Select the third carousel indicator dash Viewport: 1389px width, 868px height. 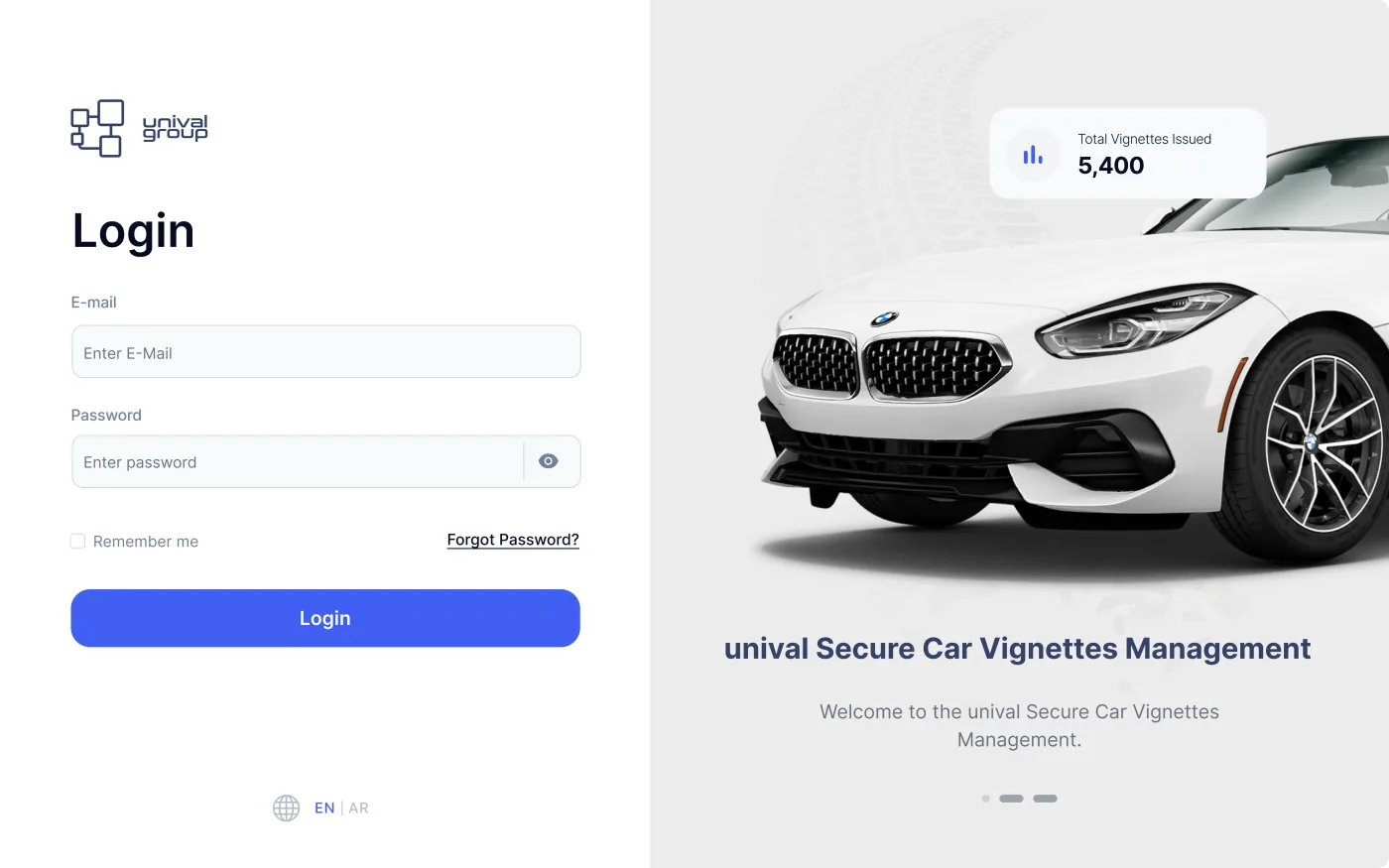(x=1045, y=799)
